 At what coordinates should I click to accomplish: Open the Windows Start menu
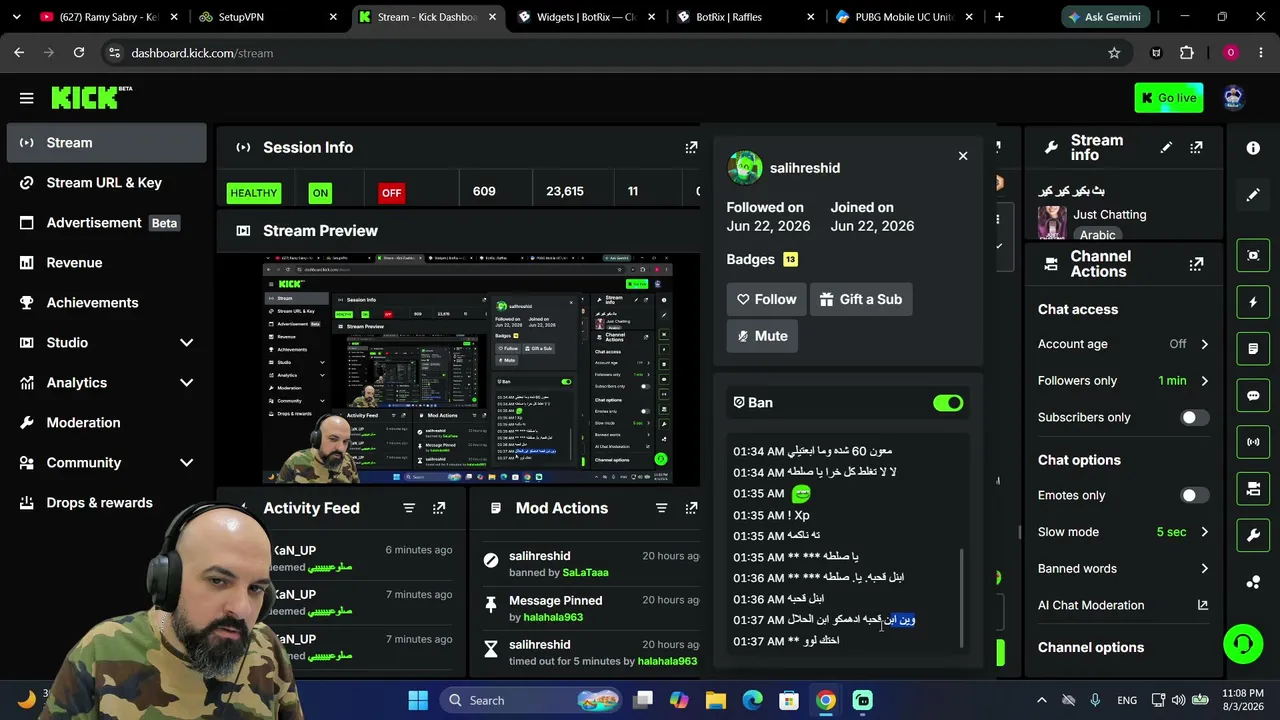coord(418,701)
